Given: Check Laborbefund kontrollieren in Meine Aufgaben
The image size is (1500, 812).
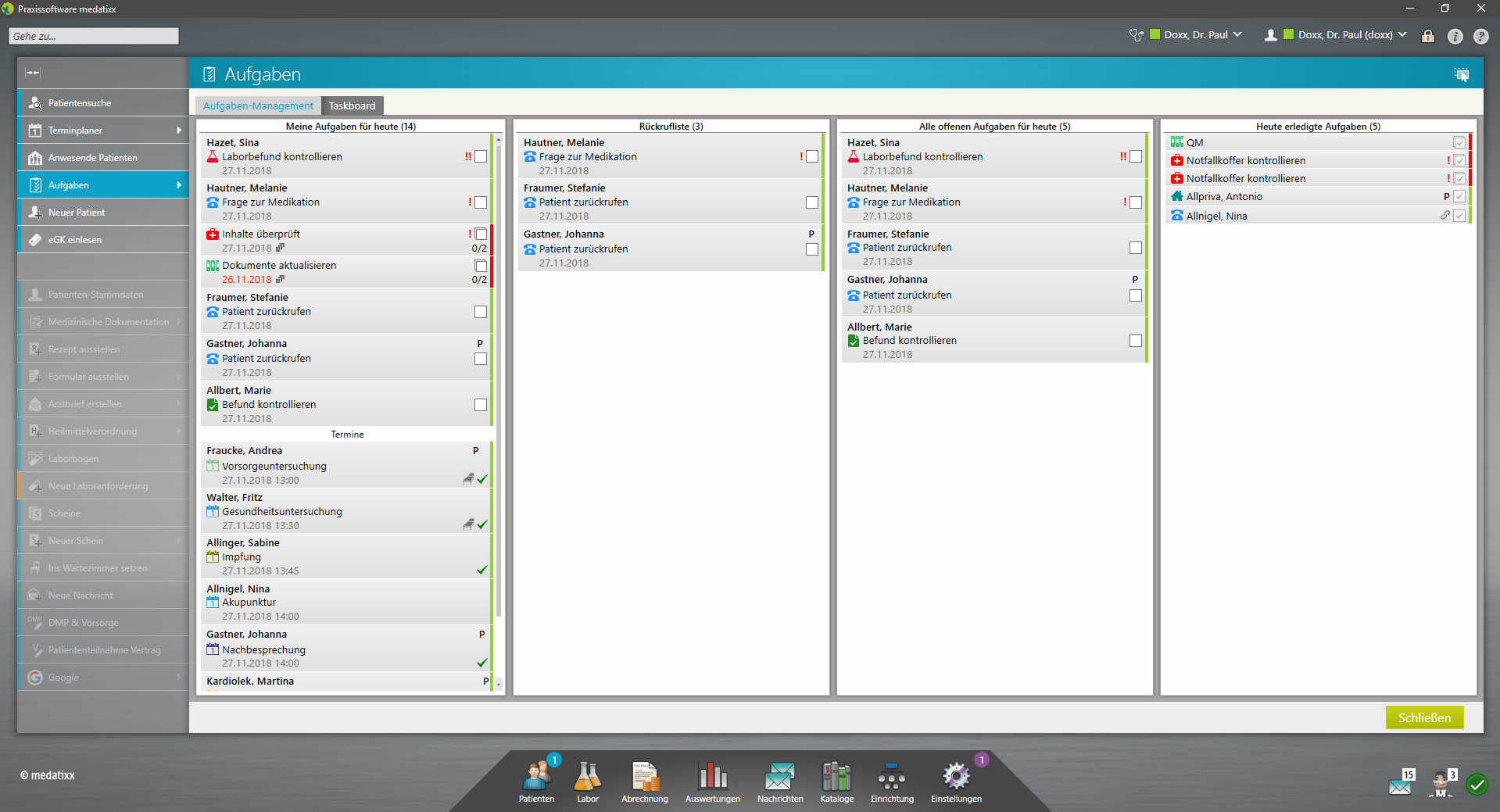Looking at the screenshot, I should click(481, 157).
